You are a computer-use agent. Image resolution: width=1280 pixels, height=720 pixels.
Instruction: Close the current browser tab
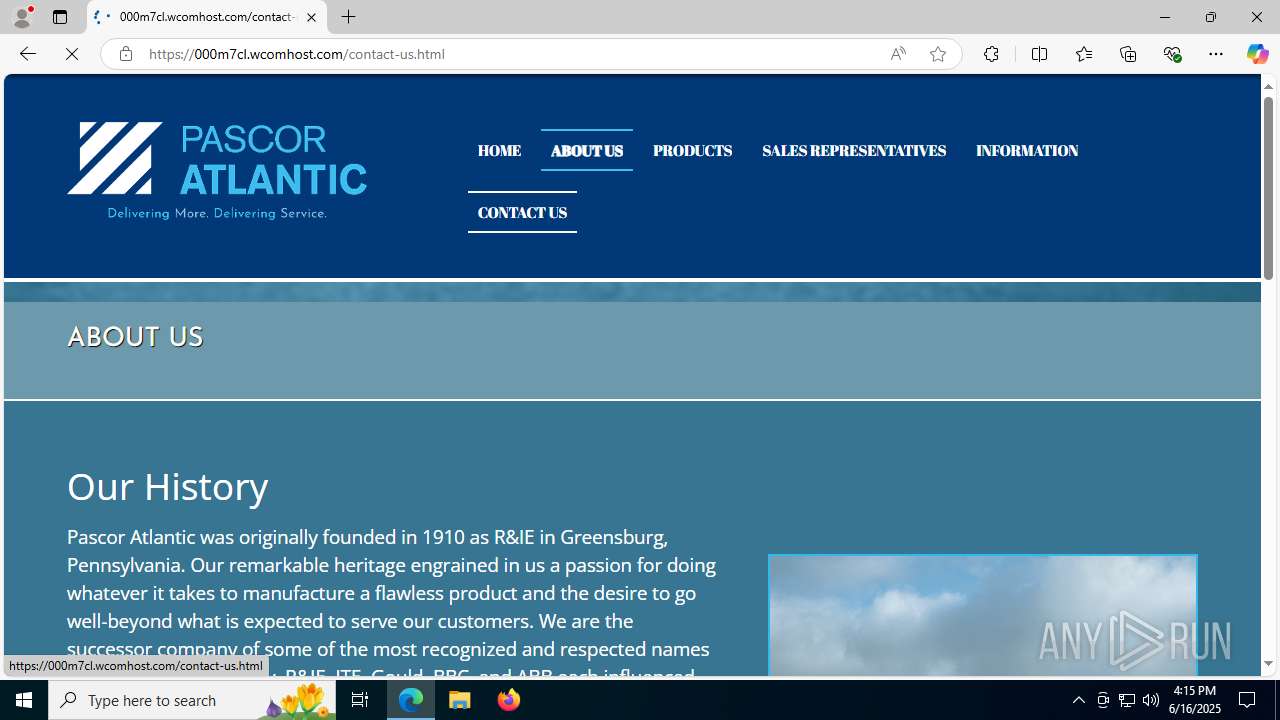(311, 17)
